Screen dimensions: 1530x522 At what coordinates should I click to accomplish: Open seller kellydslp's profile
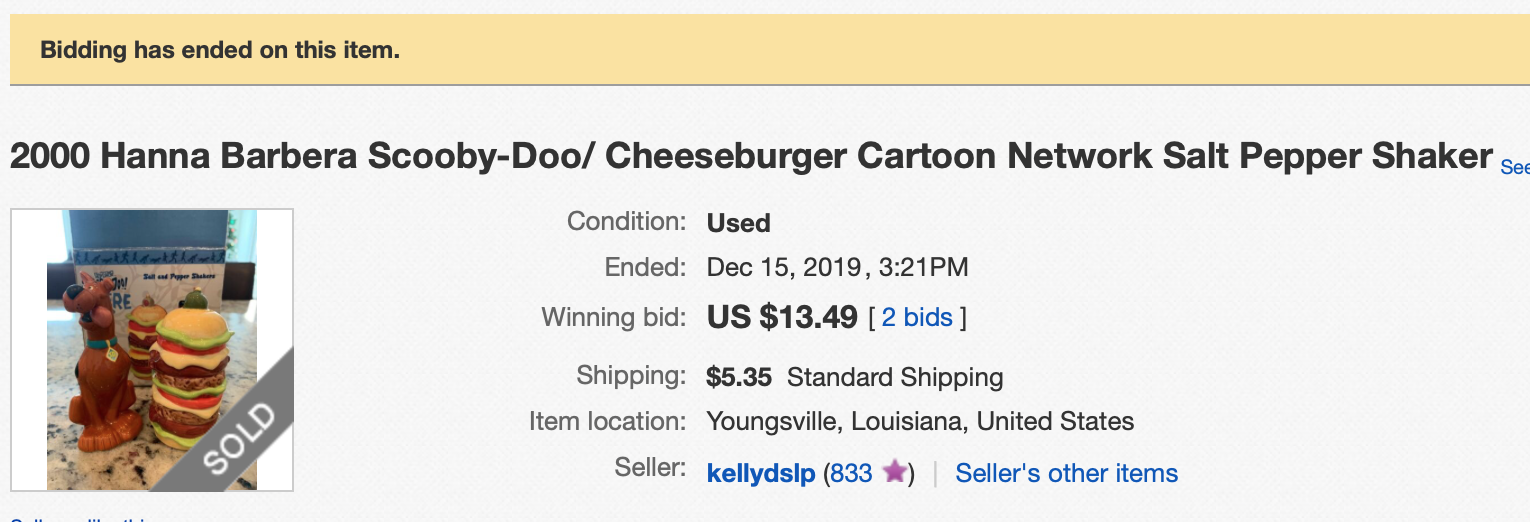[x=760, y=473]
